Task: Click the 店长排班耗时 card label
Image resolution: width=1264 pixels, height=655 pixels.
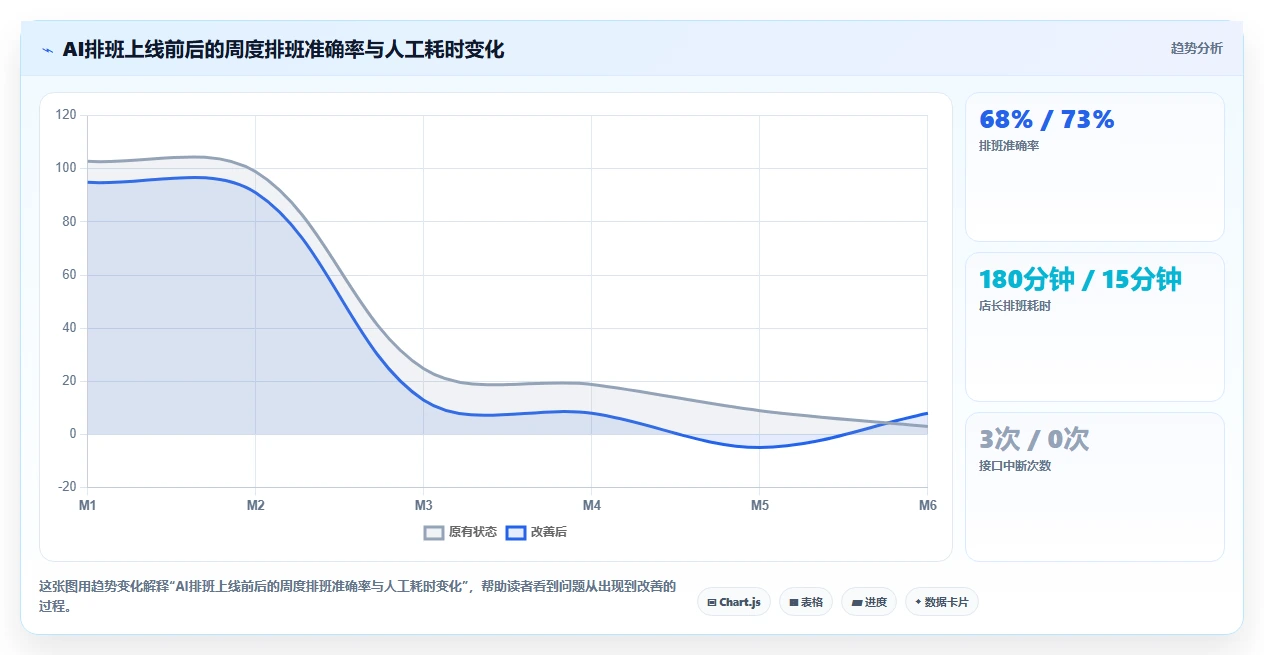Action: coord(1015,306)
